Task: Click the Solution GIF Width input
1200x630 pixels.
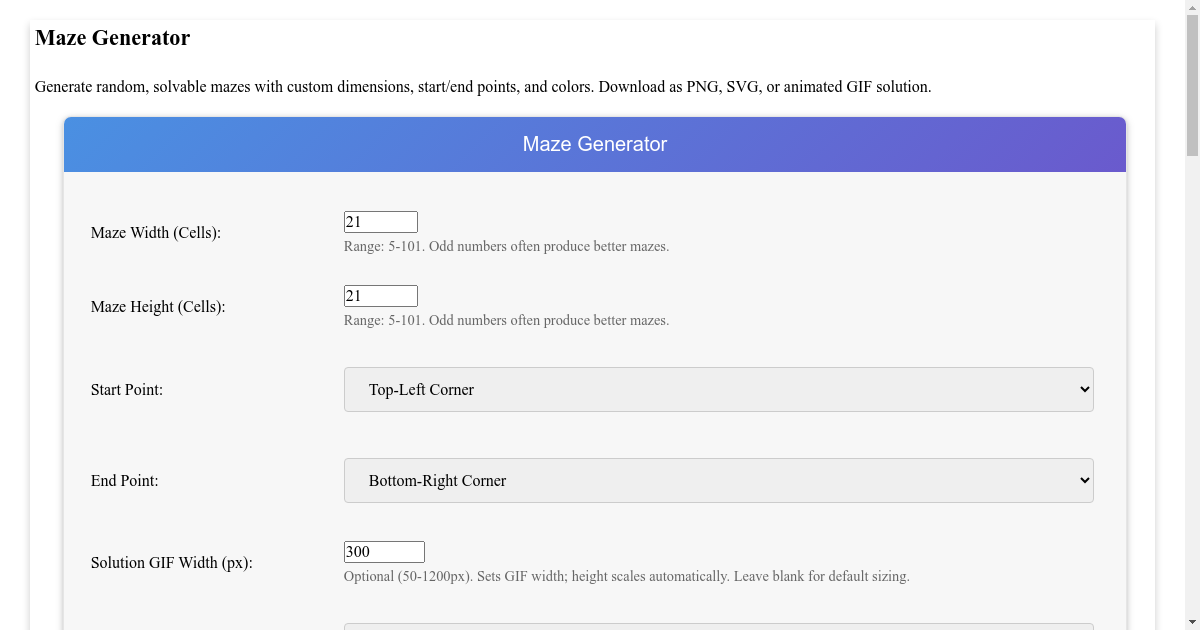Action: [x=384, y=551]
